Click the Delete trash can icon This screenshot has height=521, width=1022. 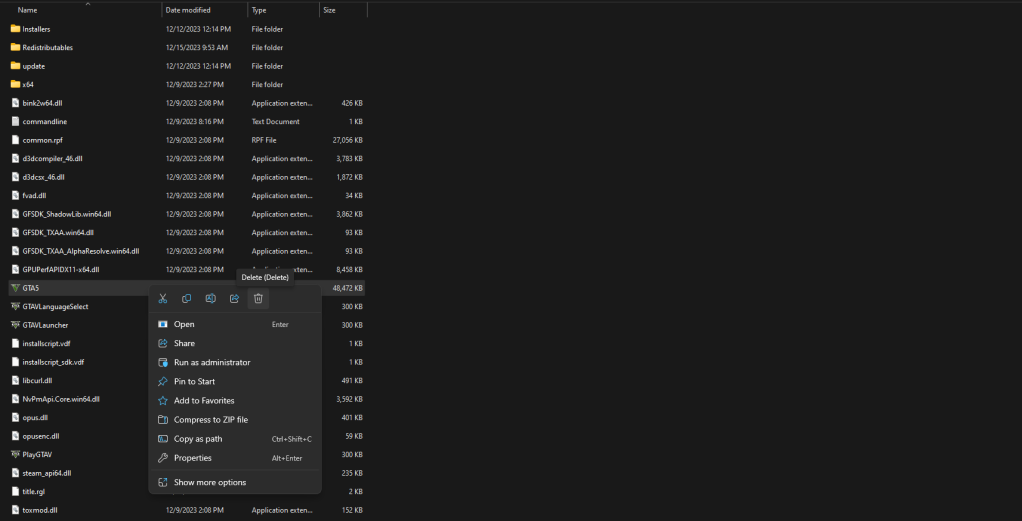coord(258,298)
